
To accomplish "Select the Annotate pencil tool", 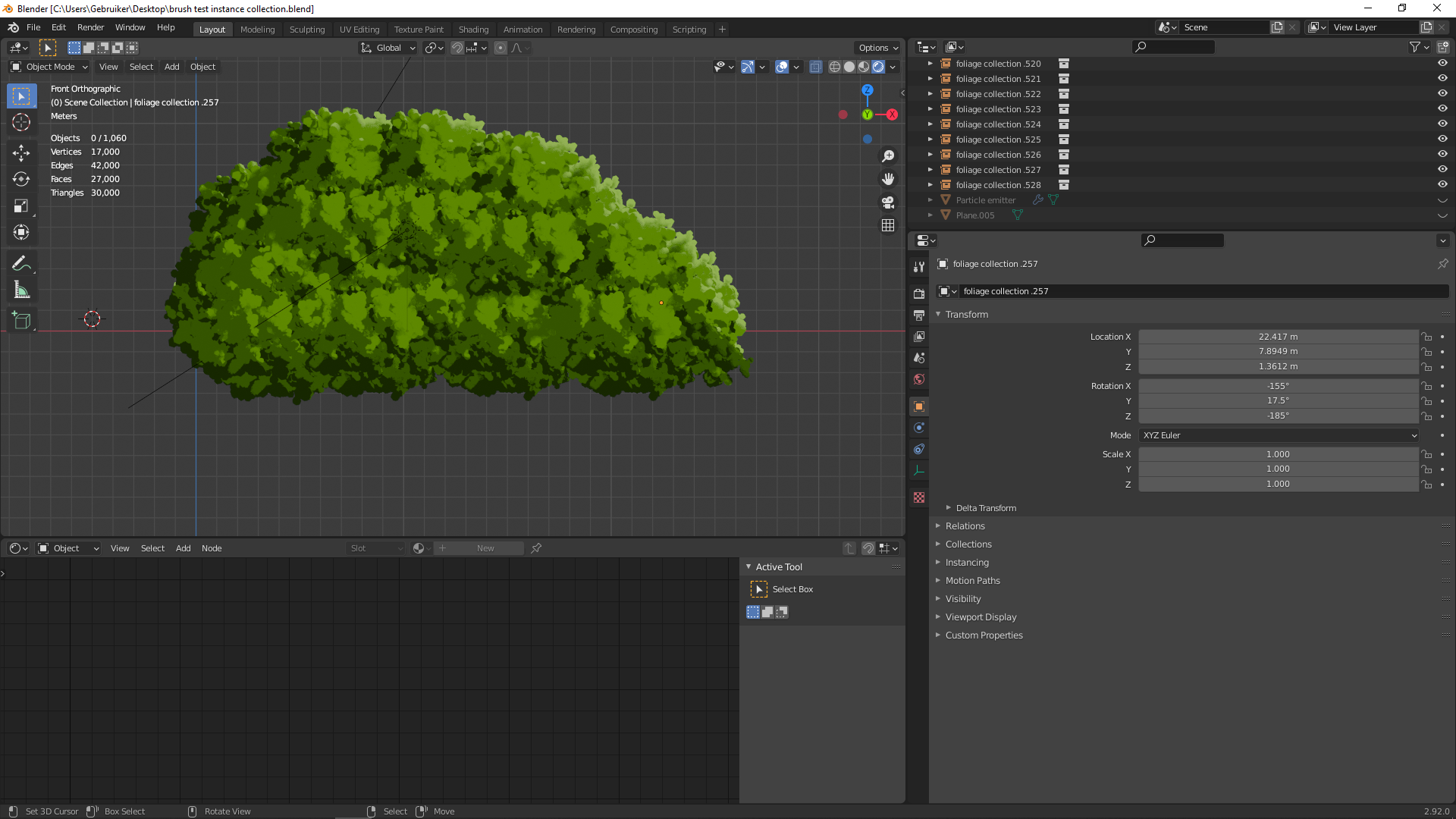I will coord(21,263).
